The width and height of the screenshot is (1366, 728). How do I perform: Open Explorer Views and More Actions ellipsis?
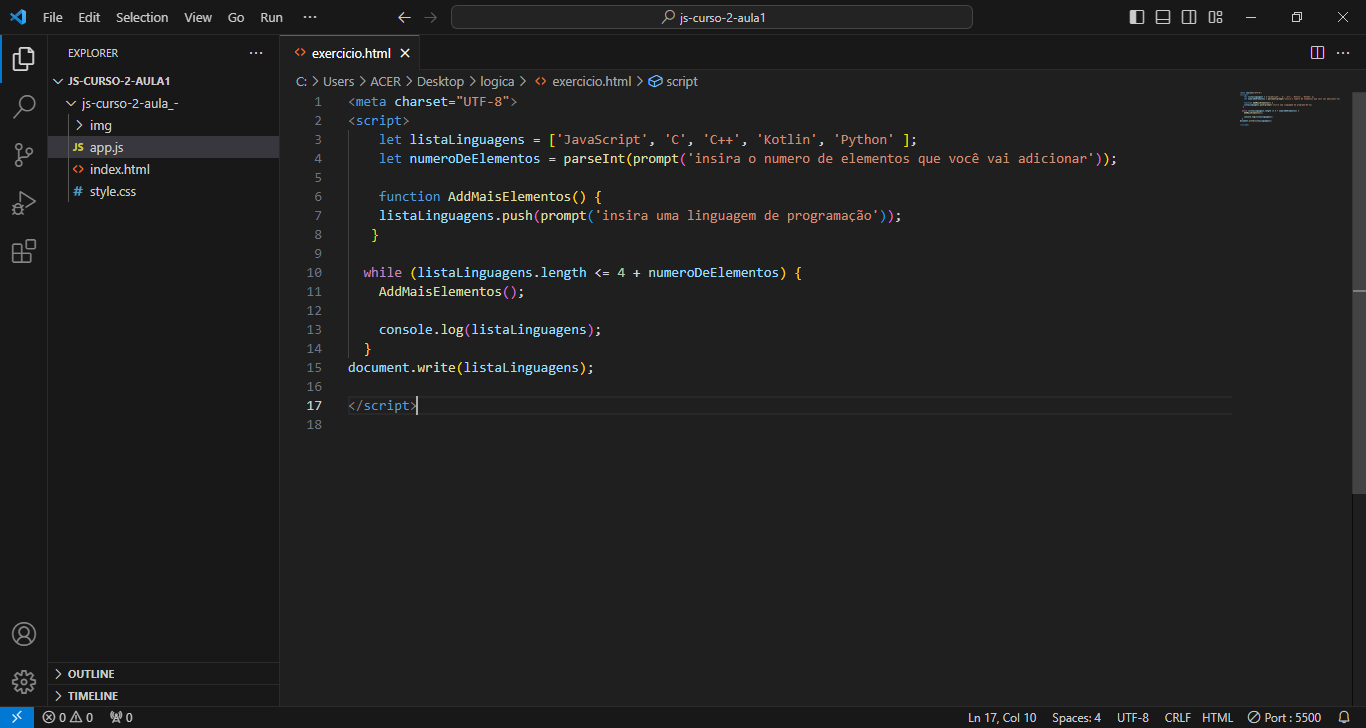tap(256, 53)
